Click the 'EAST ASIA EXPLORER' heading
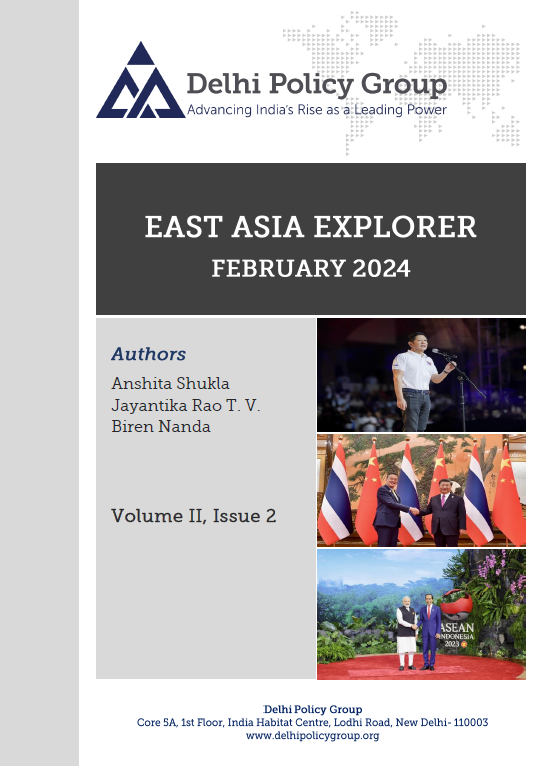The width and height of the screenshot is (542, 768). (310, 227)
